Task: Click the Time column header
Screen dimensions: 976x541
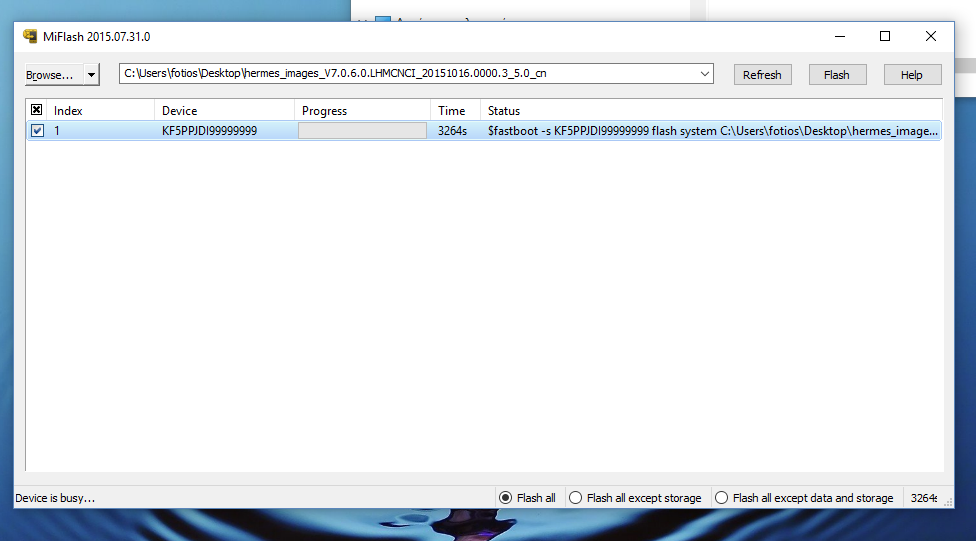Action: coord(455,111)
